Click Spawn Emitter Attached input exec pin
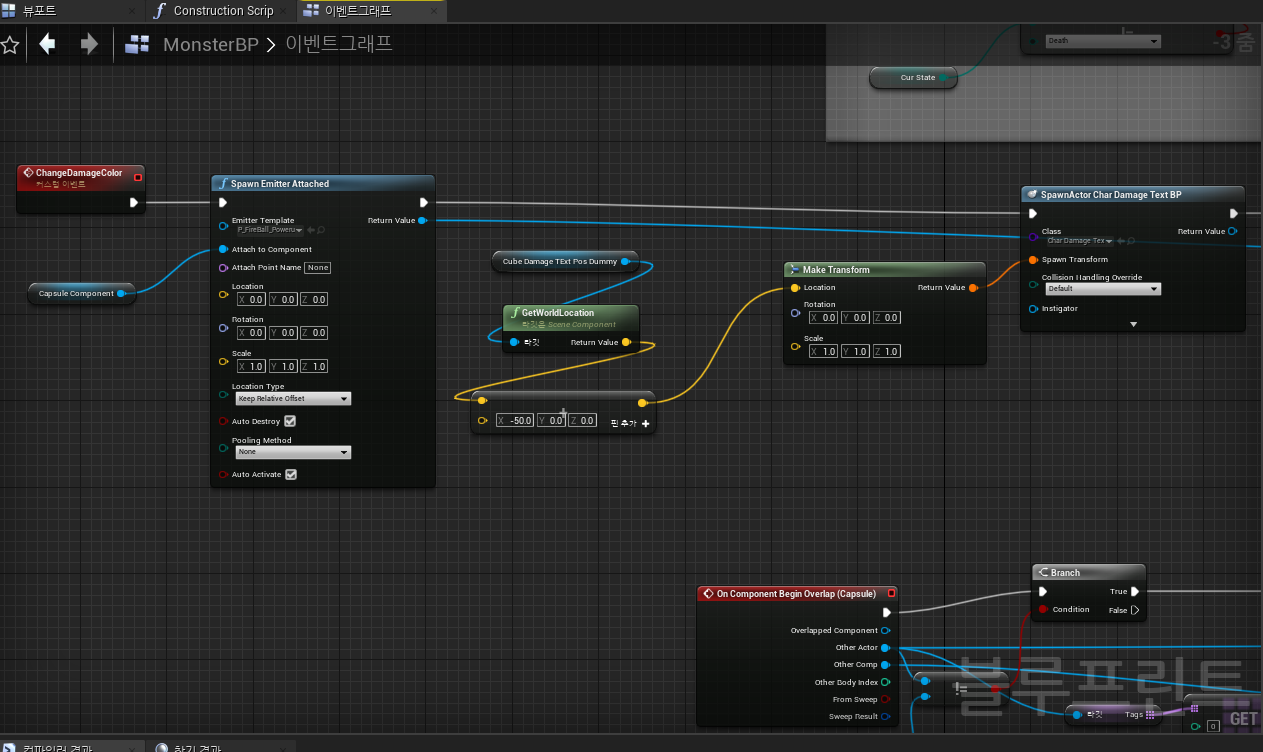Image resolution: width=1263 pixels, height=752 pixels. coord(223,202)
